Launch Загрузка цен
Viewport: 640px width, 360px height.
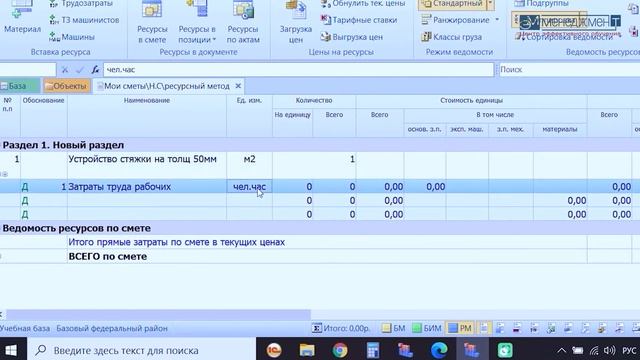click(x=296, y=22)
